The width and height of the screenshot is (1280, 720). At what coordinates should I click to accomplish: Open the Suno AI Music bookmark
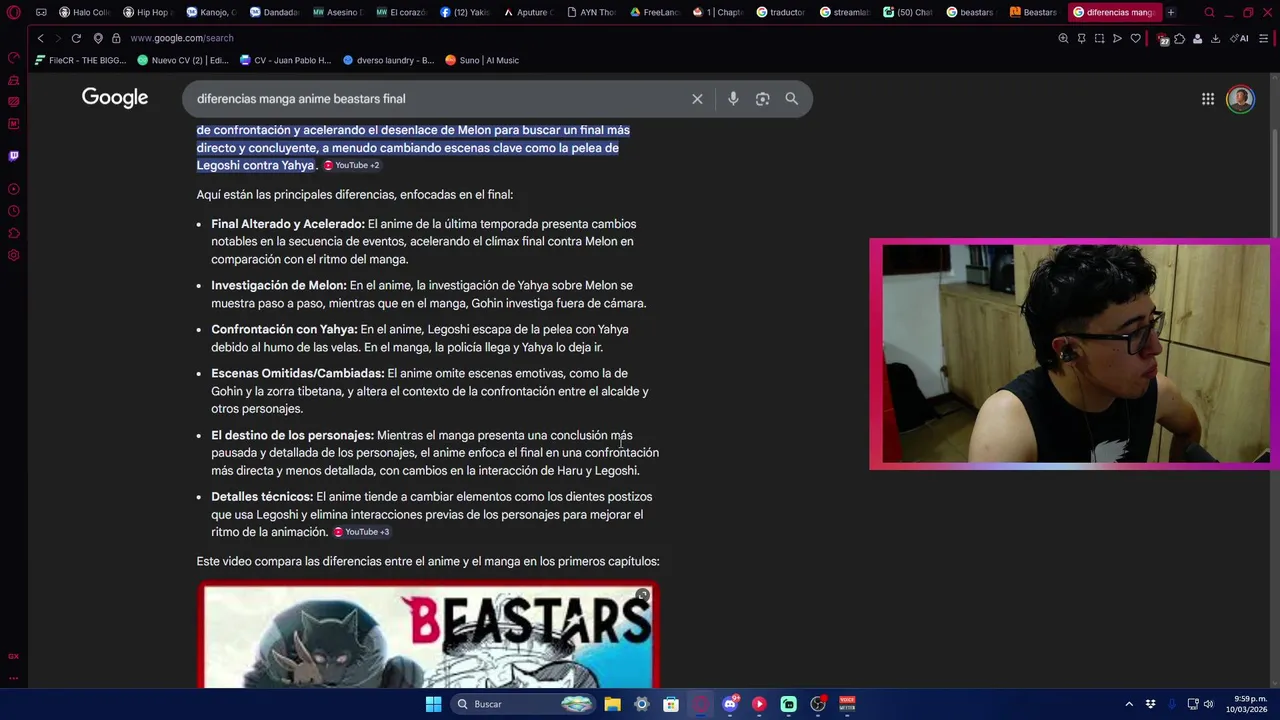pyautogui.click(x=482, y=60)
